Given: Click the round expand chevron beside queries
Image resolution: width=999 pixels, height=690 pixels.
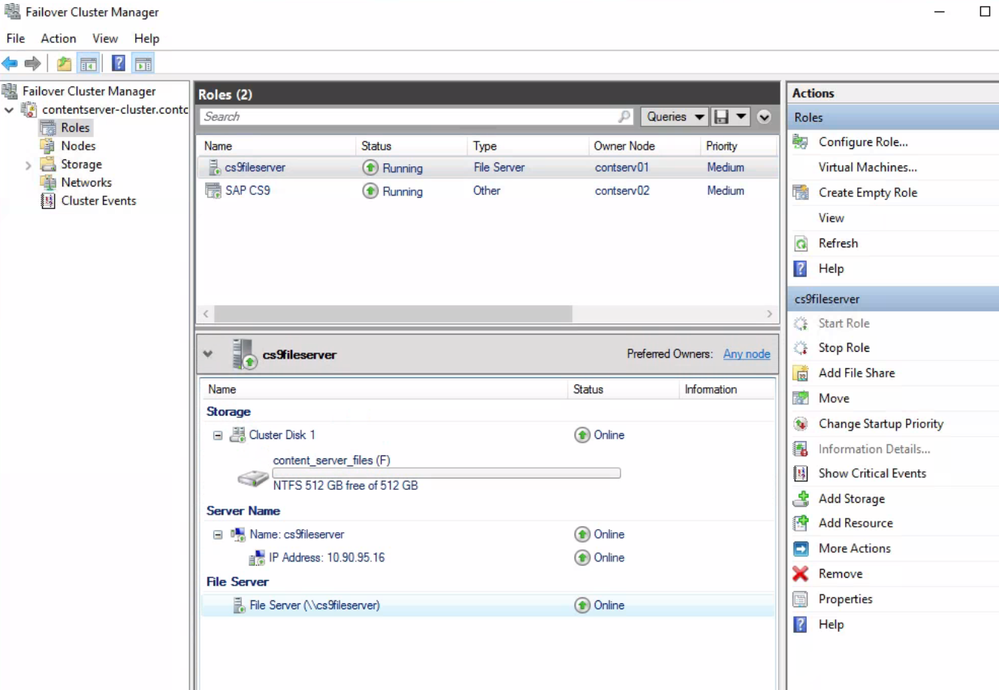Looking at the screenshot, I should [x=764, y=117].
